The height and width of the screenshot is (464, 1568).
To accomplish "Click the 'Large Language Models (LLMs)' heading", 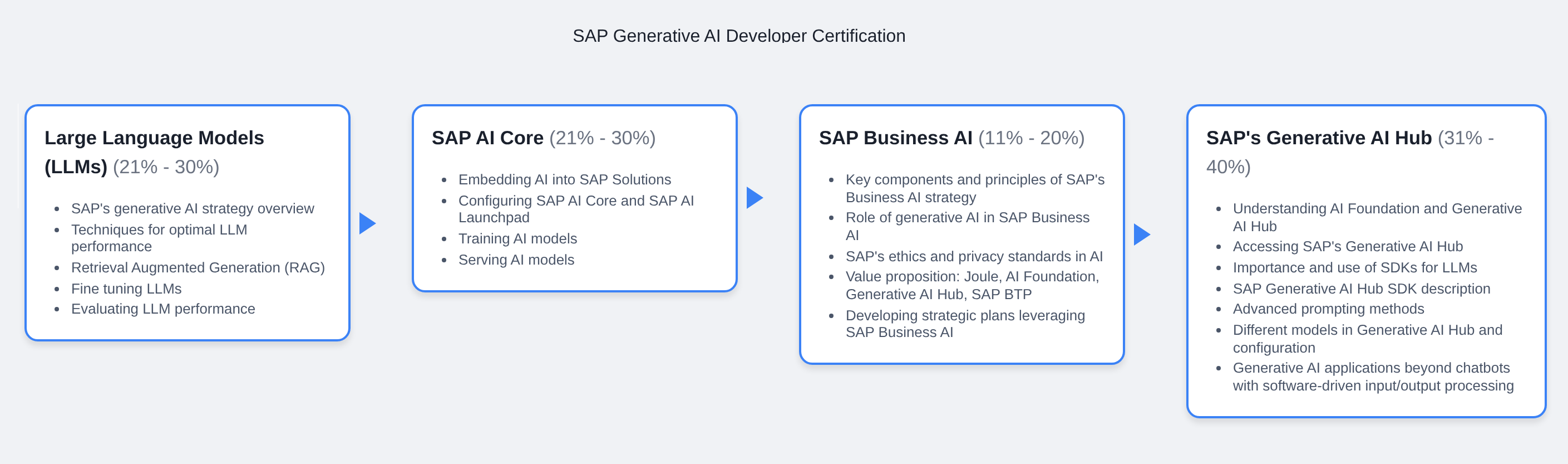I will pyautogui.click(x=154, y=152).
